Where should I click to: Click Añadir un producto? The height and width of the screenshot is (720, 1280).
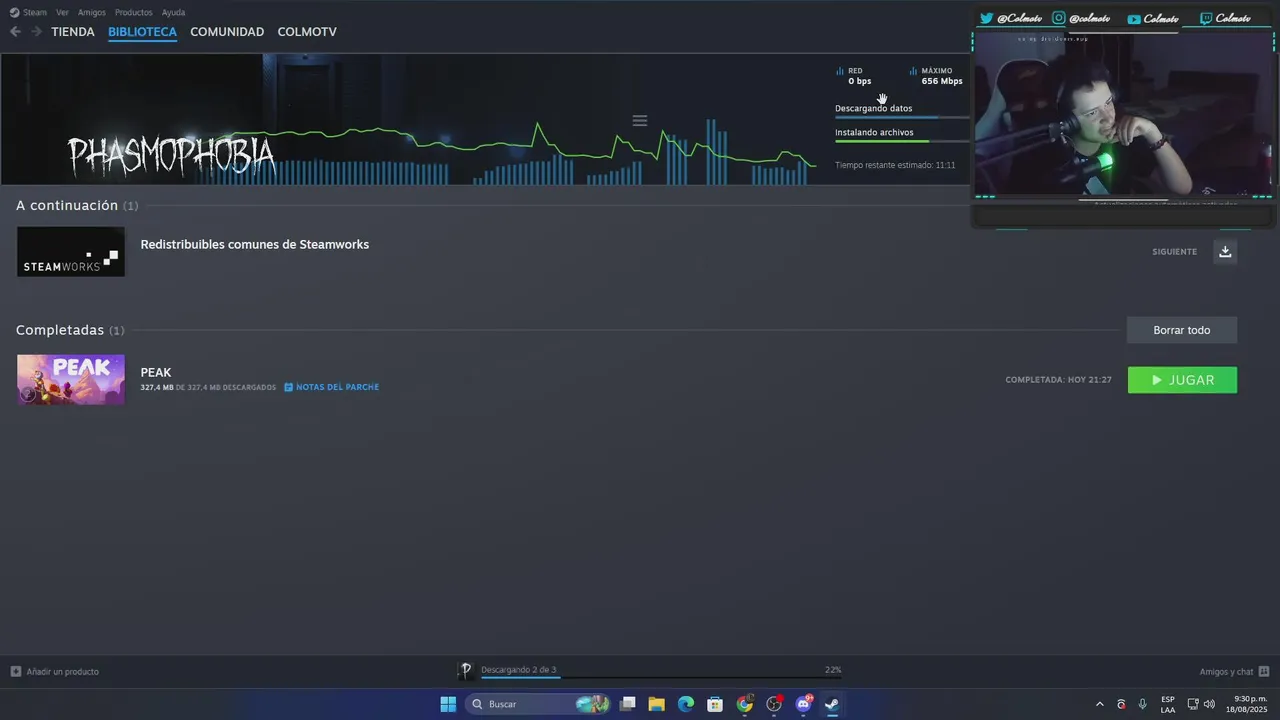(55, 672)
